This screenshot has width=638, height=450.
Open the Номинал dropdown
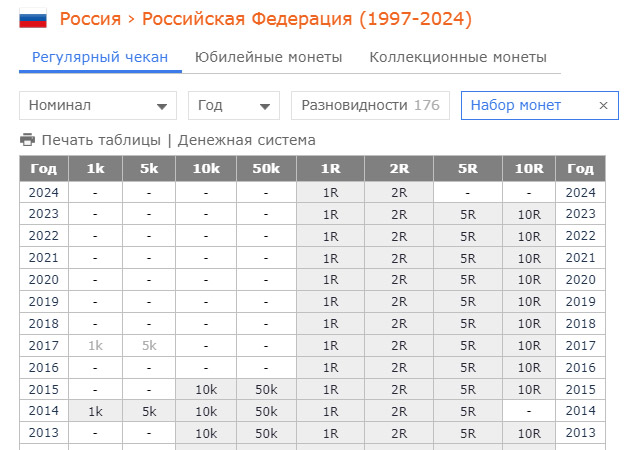[97, 105]
